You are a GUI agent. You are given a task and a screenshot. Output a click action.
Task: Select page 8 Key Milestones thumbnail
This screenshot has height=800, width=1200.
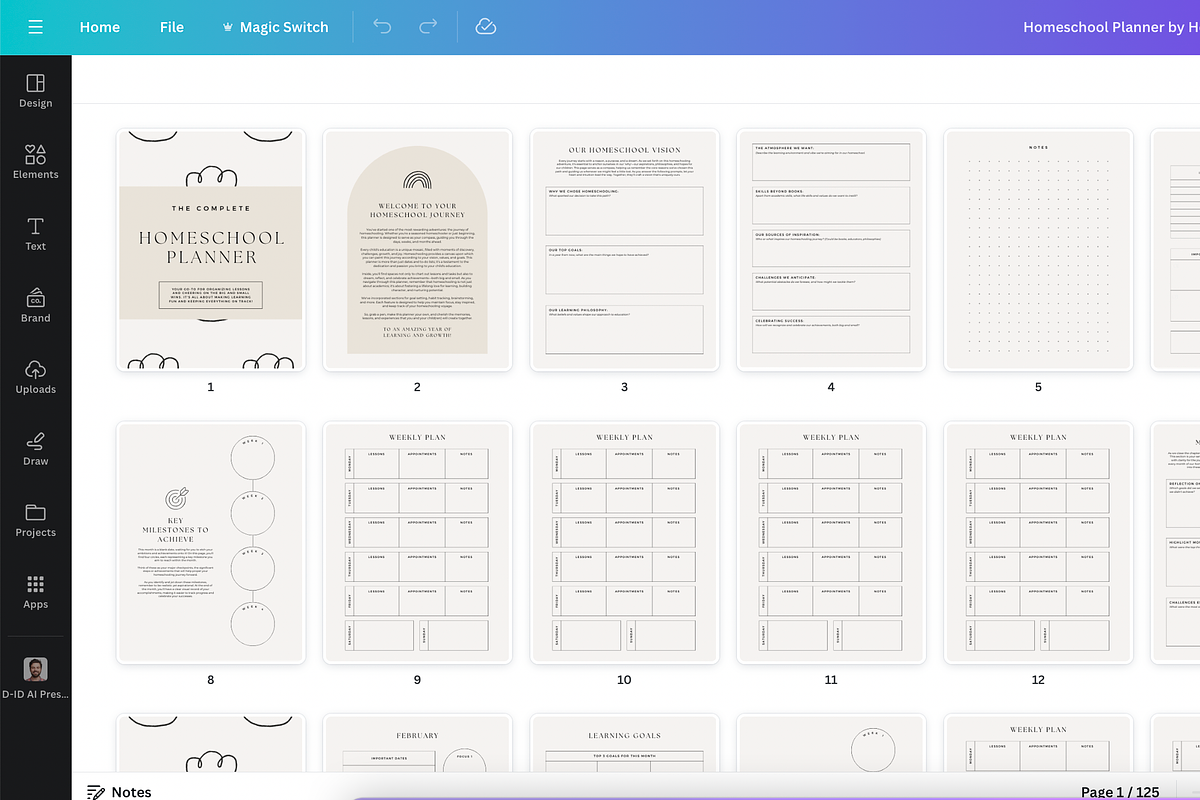[x=211, y=542]
